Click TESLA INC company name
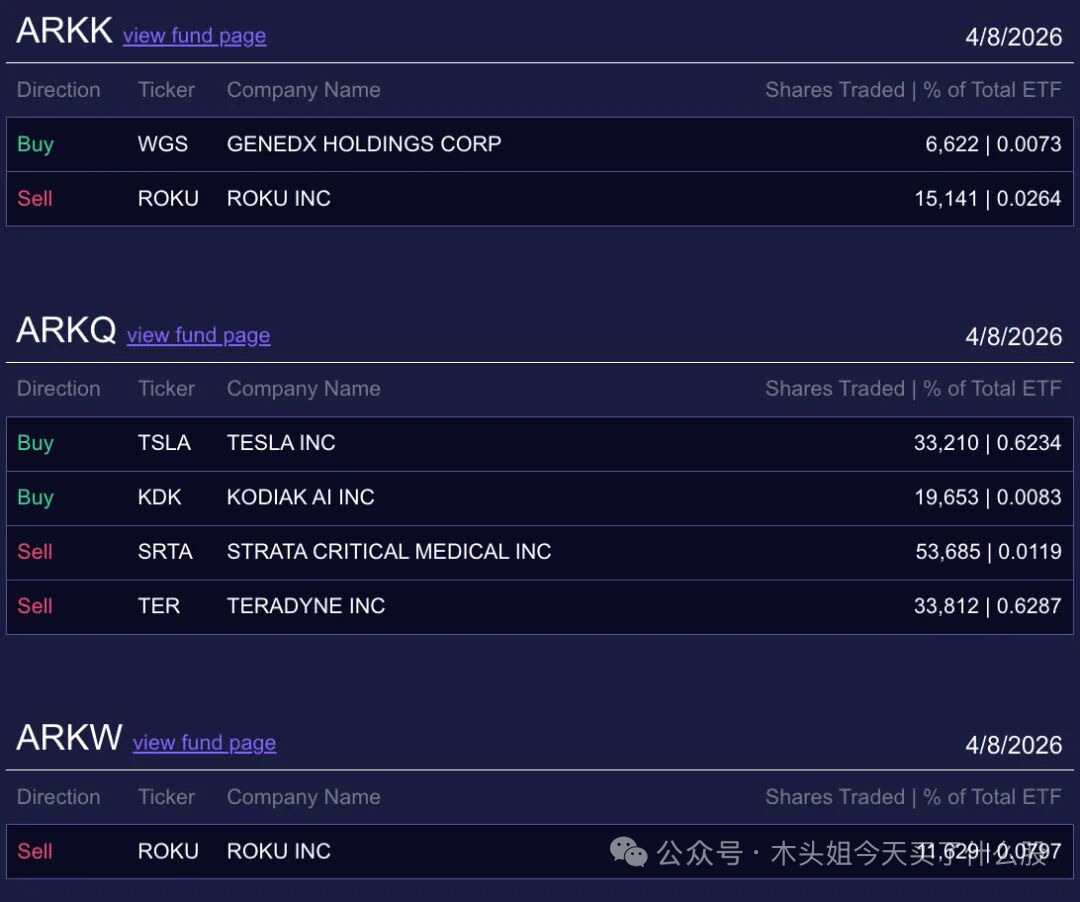Image resolution: width=1080 pixels, height=902 pixels. pos(281,442)
